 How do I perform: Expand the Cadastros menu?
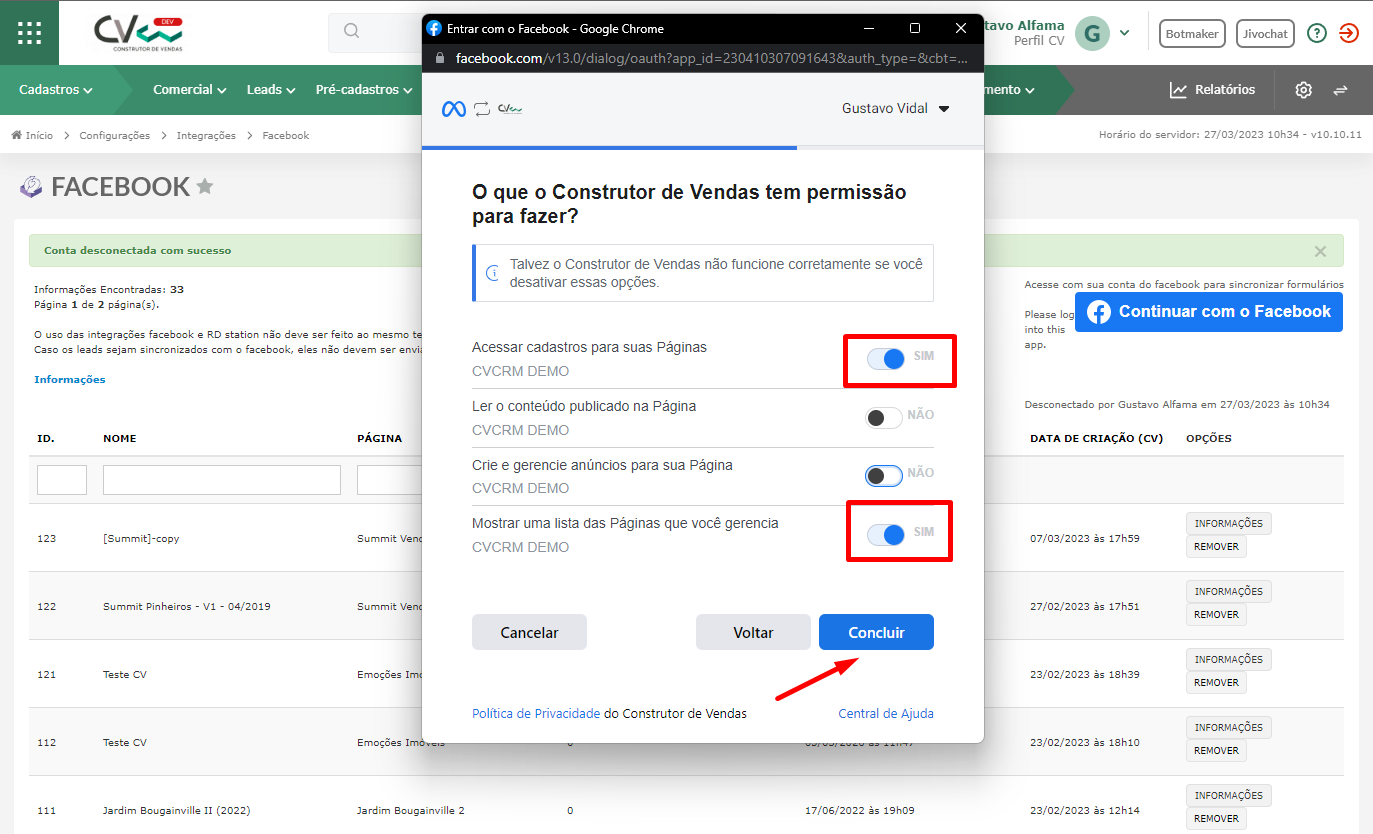[56, 90]
